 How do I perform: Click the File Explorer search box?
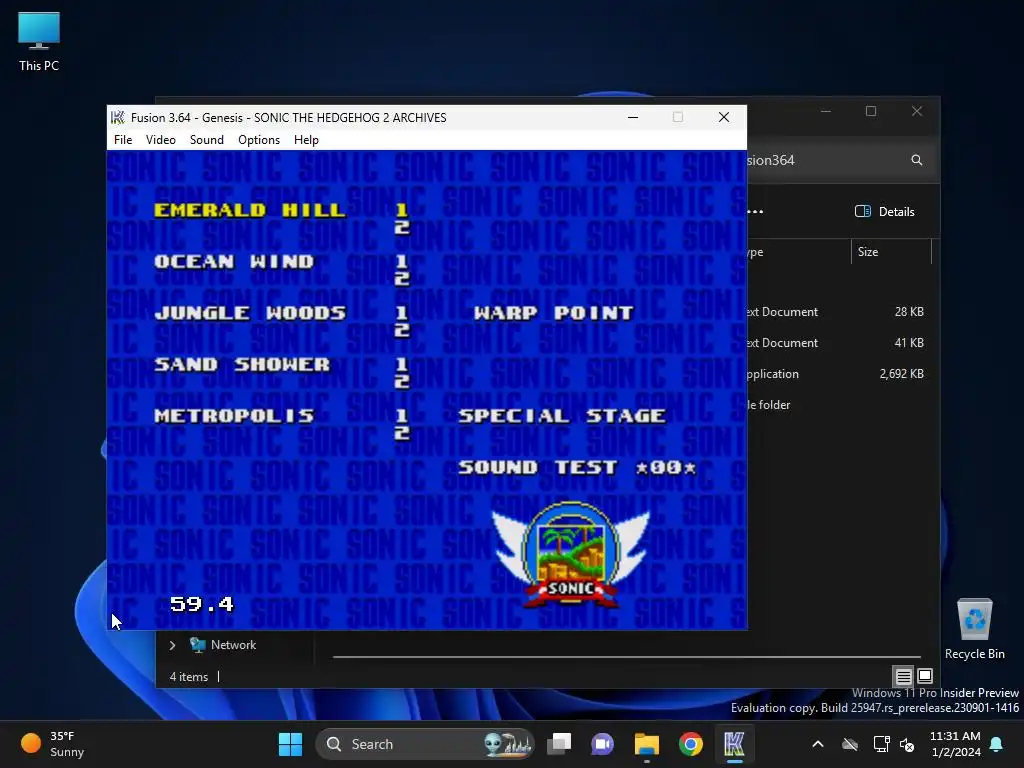(x=839, y=160)
